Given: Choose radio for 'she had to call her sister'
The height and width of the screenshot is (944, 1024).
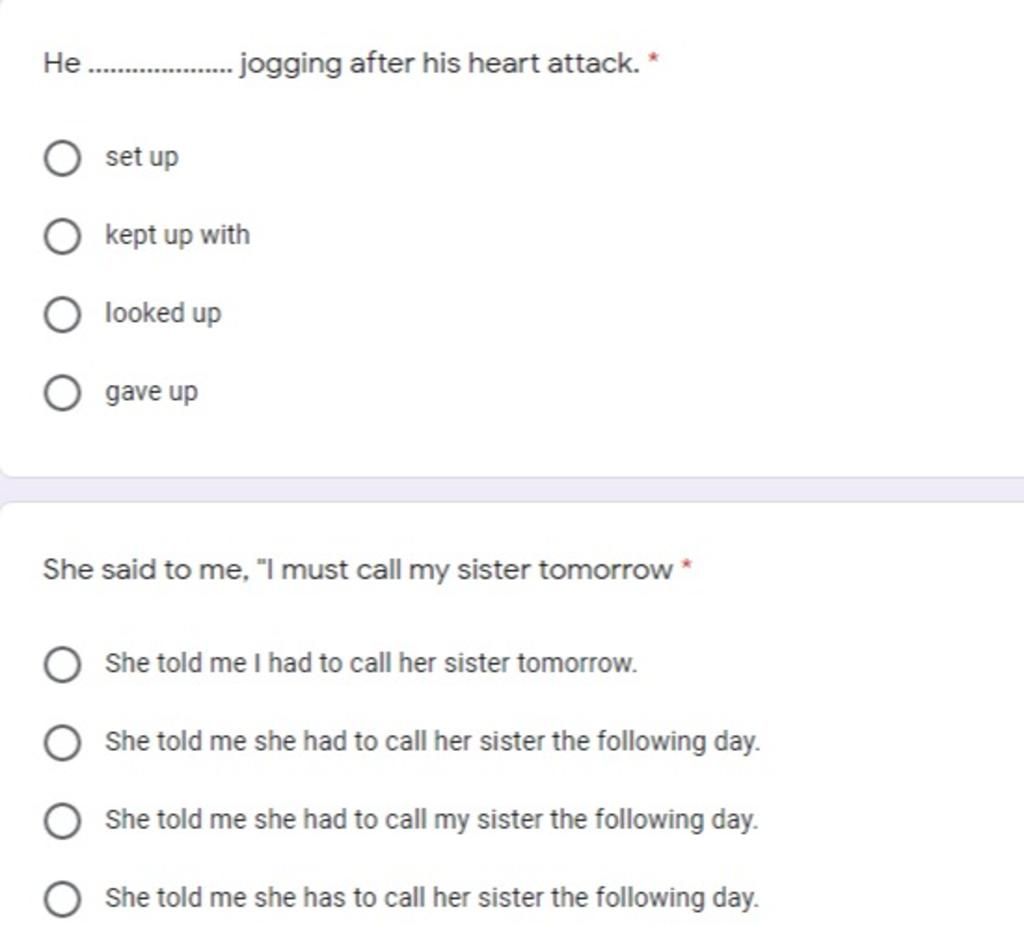Looking at the screenshot, I should pos(63,742).
